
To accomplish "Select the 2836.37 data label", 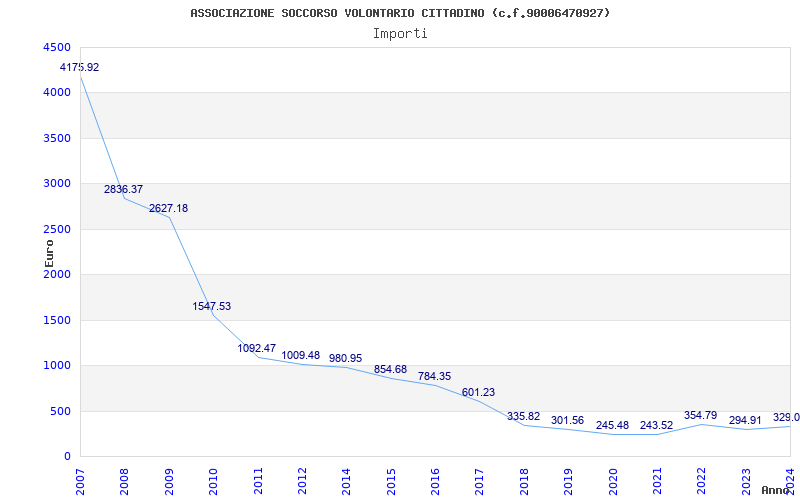I will pos(123,189).
